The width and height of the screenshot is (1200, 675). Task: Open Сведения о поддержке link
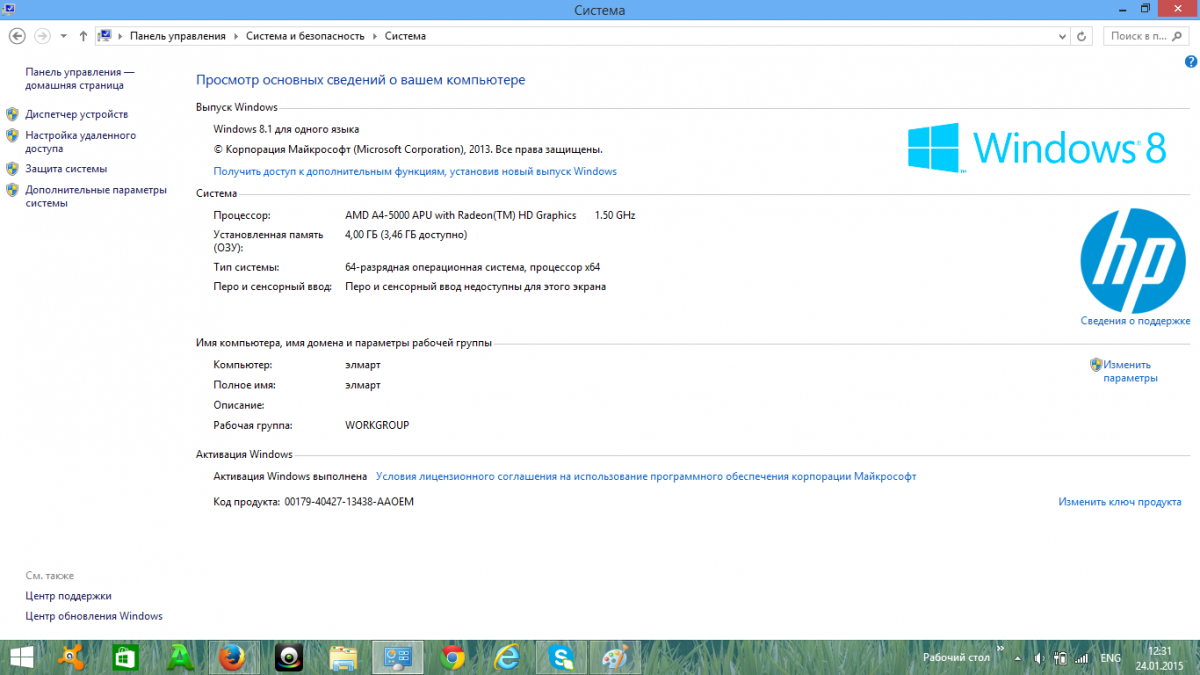1135,321
